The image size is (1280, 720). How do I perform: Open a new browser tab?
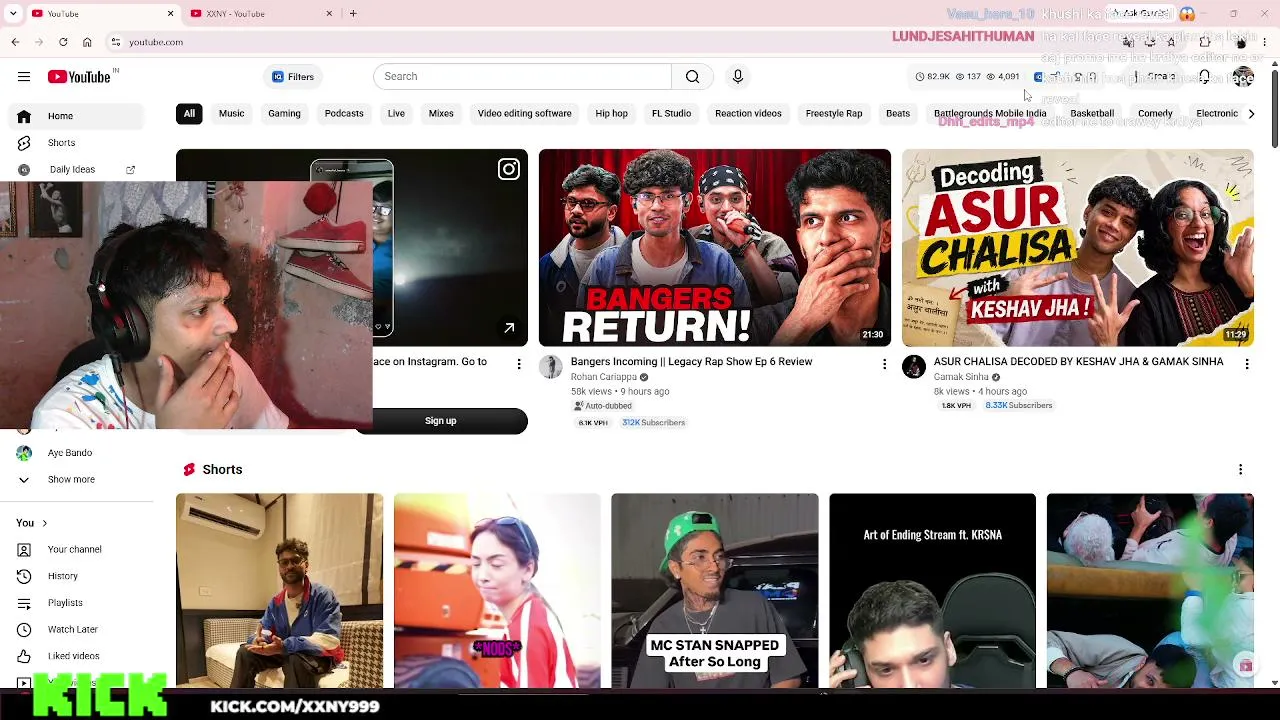pos(353,14)
